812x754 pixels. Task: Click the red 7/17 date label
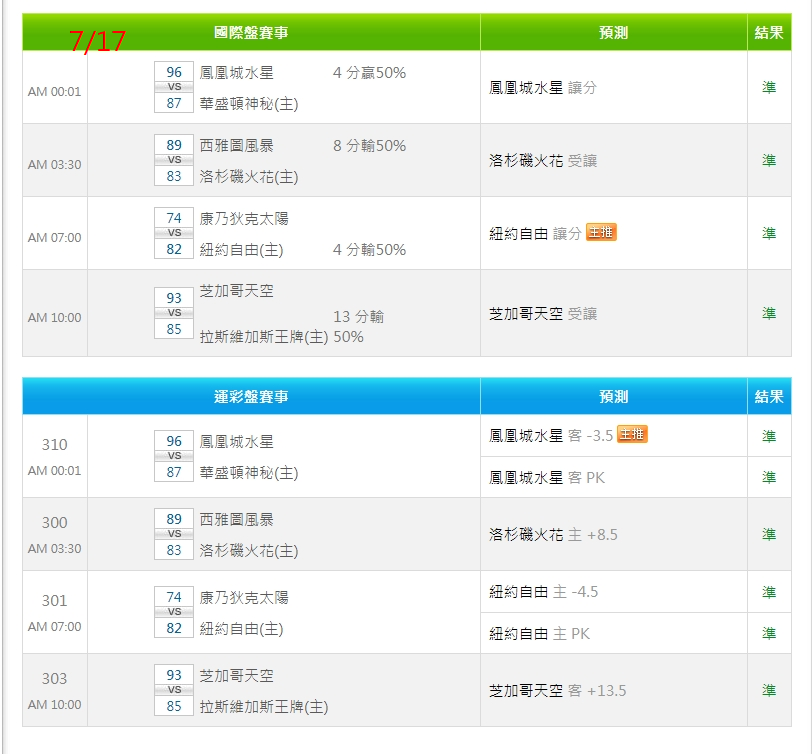(97, 41)
